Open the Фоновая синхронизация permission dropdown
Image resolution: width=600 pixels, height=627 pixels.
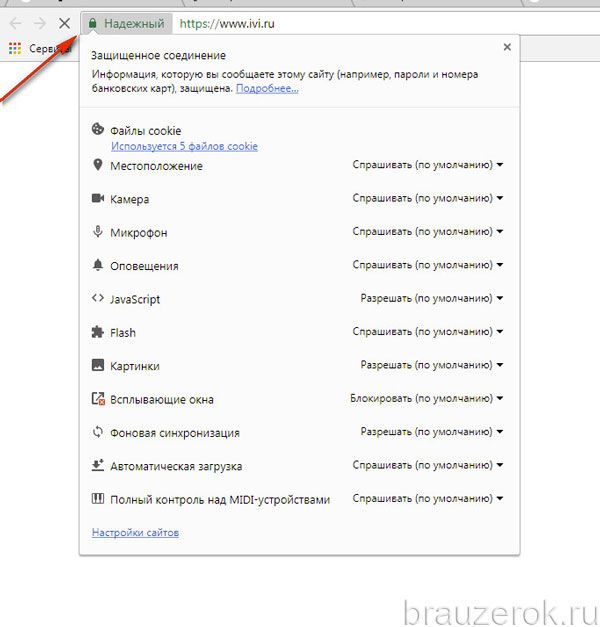tap(432, 432)
